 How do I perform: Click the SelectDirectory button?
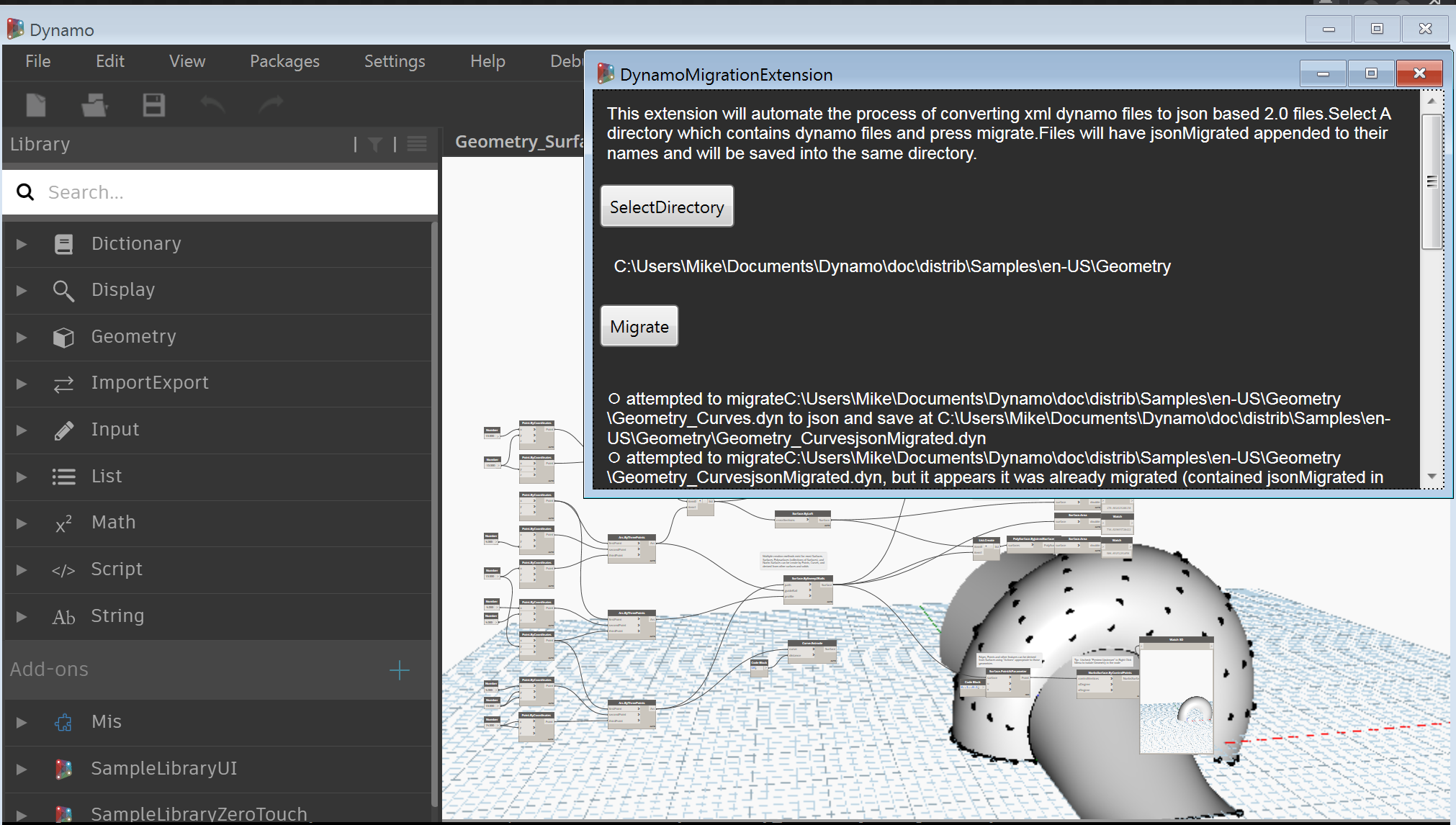tap(667, 207)
